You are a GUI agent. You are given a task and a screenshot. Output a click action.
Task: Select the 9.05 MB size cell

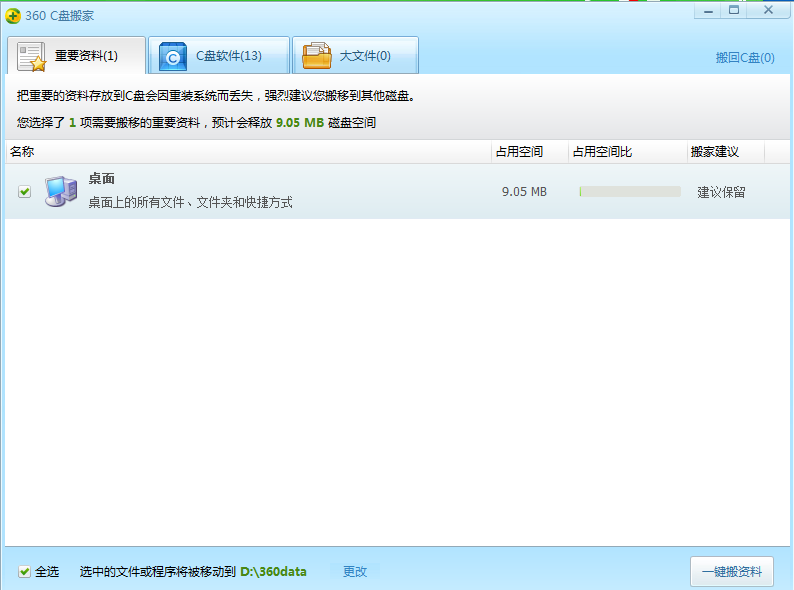pos(524,192)
